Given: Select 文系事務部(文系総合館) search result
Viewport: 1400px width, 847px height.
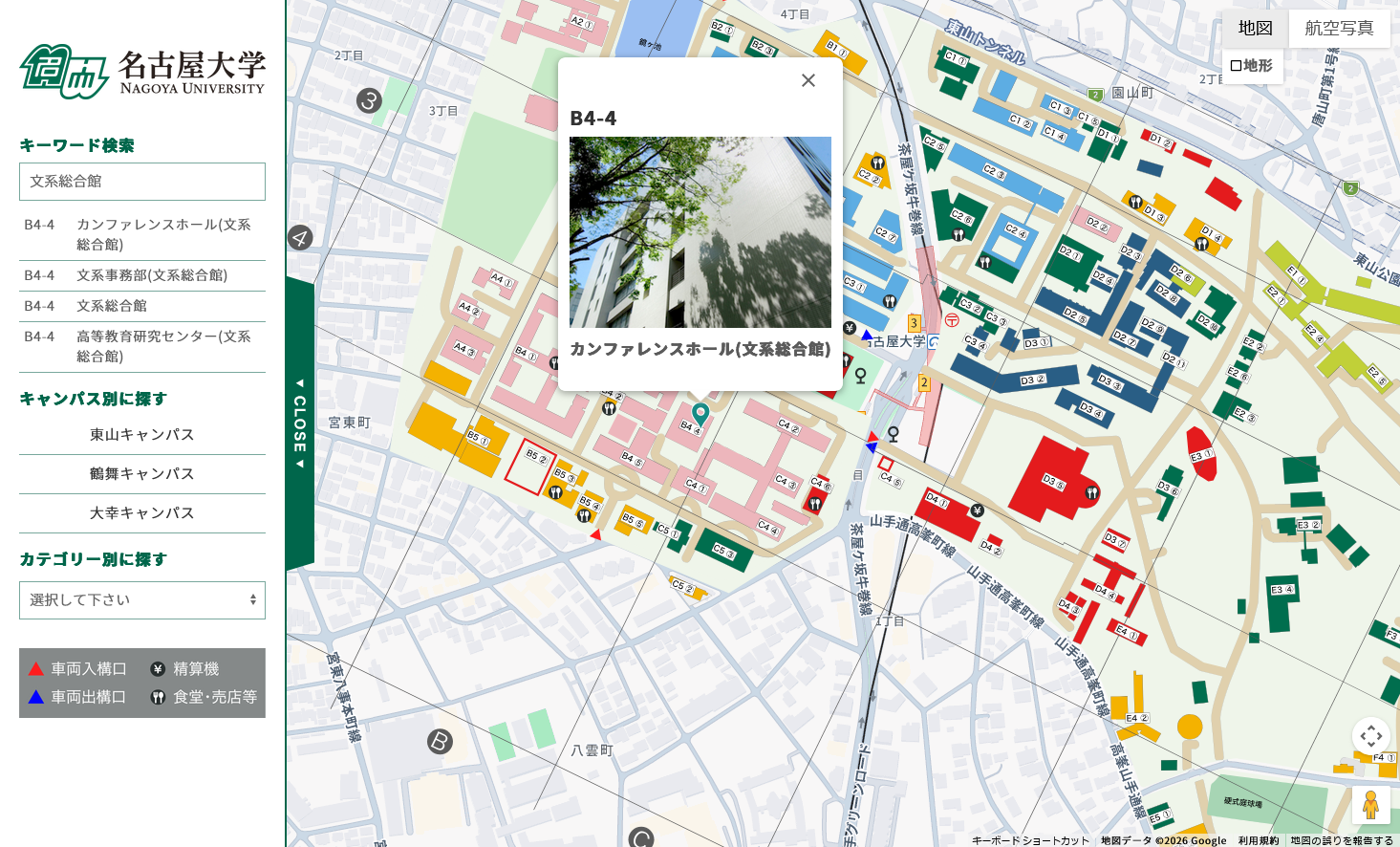Looking at the screenshot, I should point(151,275).
